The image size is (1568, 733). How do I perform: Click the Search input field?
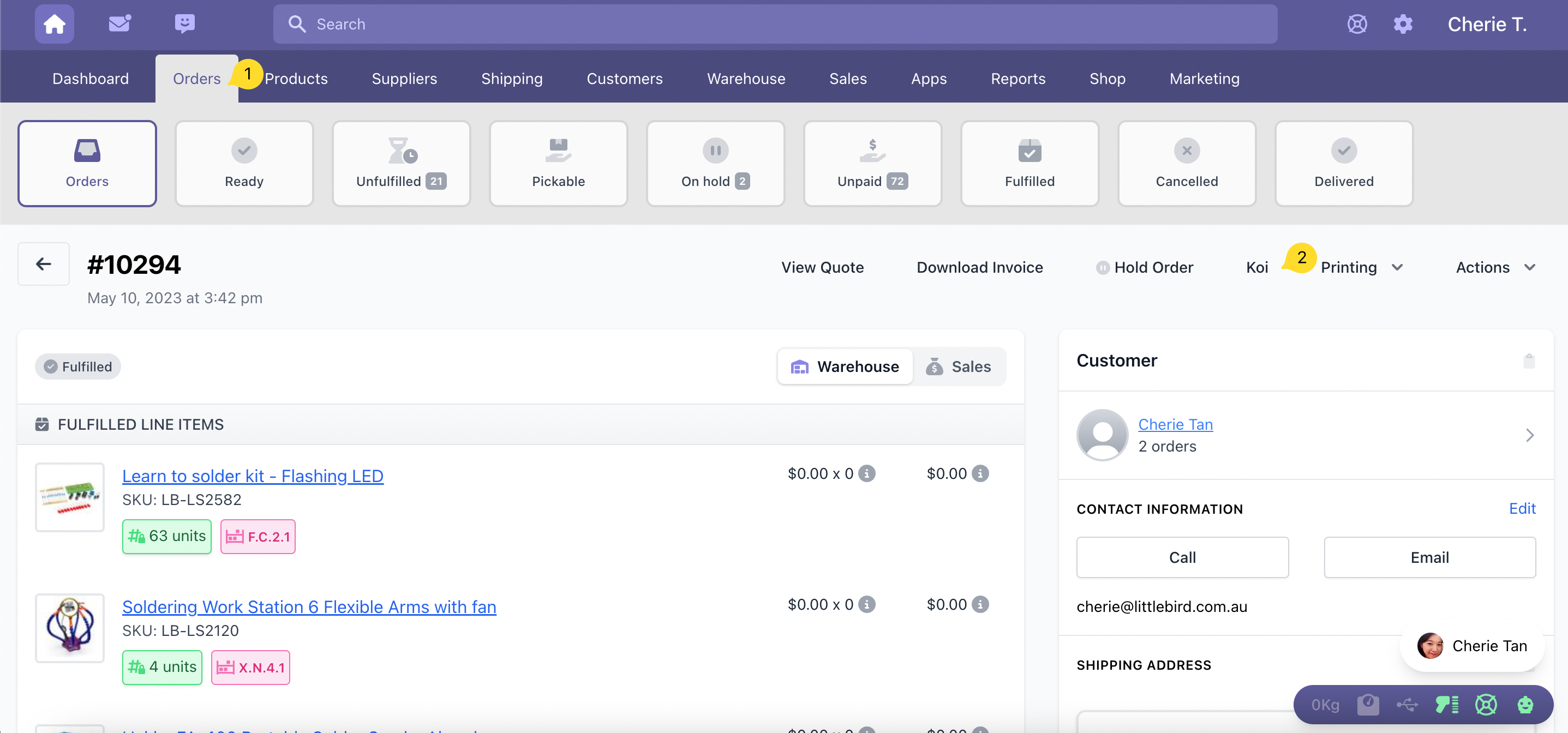coord(774,25)
